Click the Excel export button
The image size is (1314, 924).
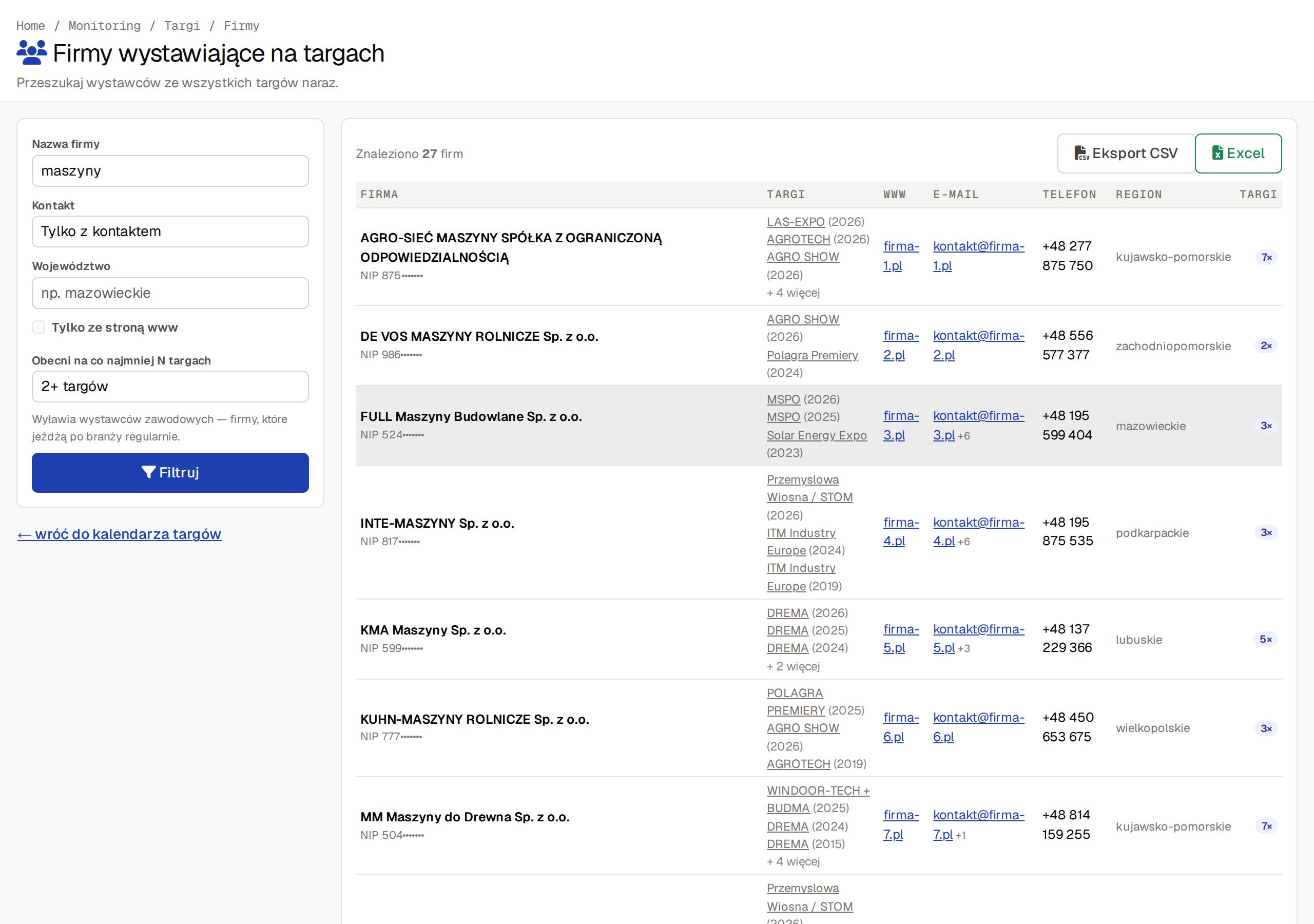[x=1238, y=153]
